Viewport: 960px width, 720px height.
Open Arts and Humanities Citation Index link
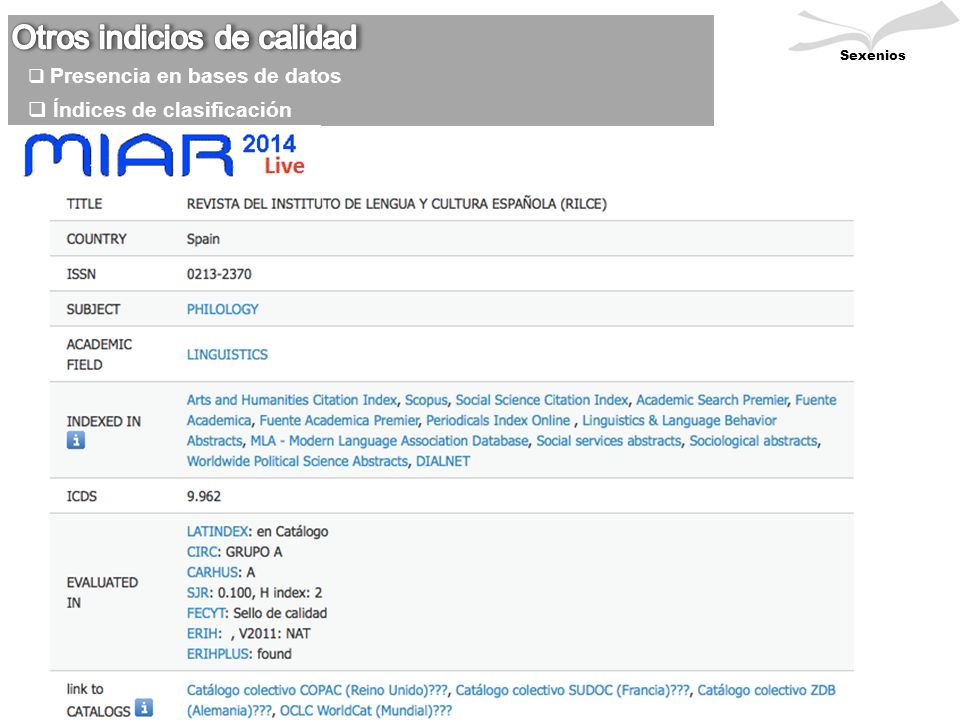click(292, 400)
